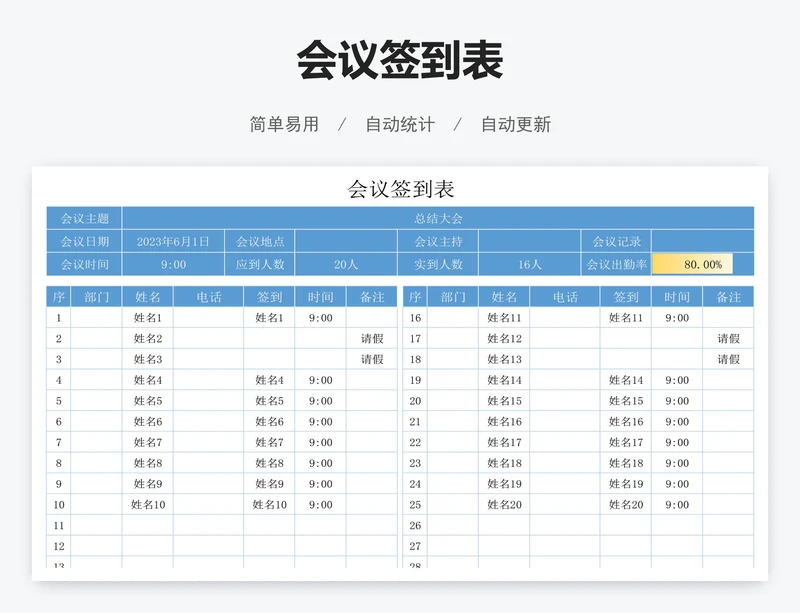Click row number 11 in the left table
This screenshot has width=800, height=613.
[x=59, y=525]
